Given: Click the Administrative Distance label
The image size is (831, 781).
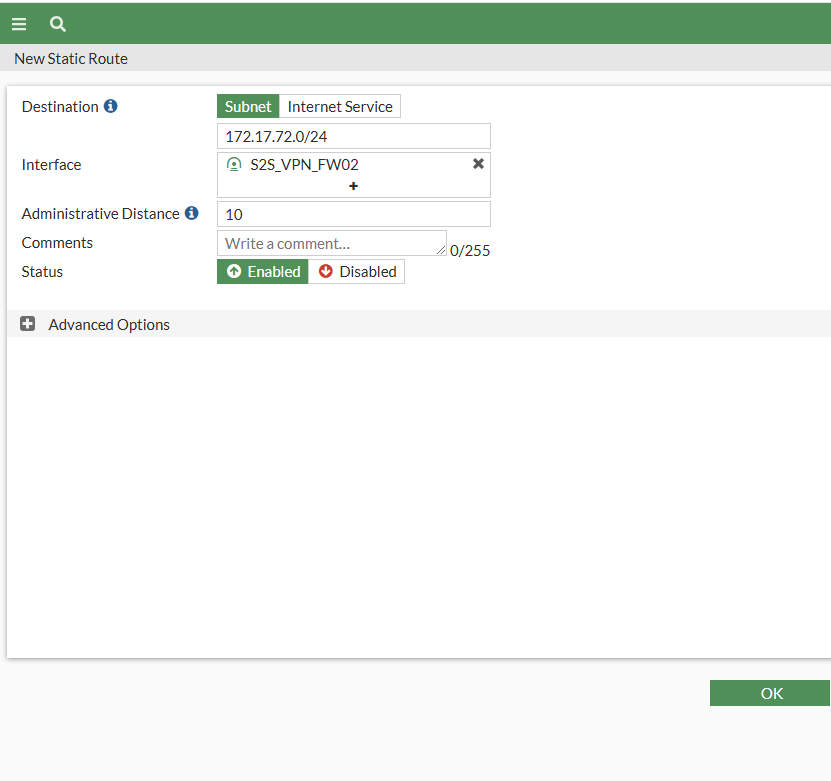Looking at the screenshot, I should 101,214.
